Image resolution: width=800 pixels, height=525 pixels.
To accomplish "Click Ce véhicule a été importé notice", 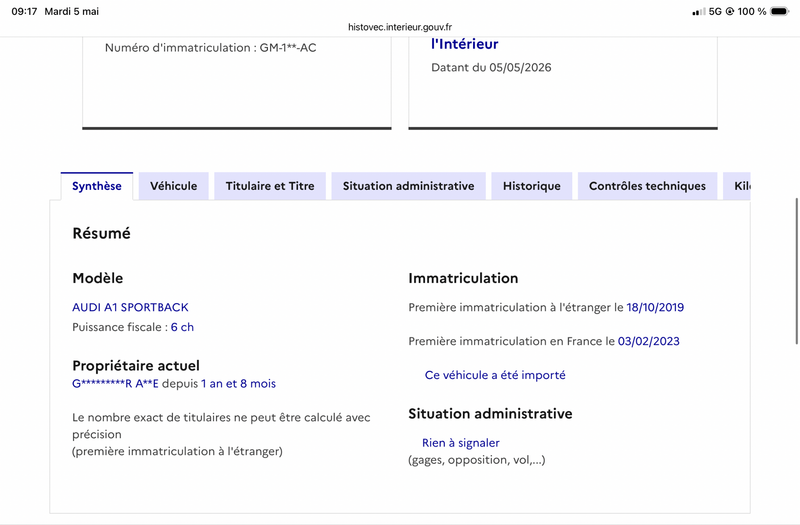I will tap(495, 375).
